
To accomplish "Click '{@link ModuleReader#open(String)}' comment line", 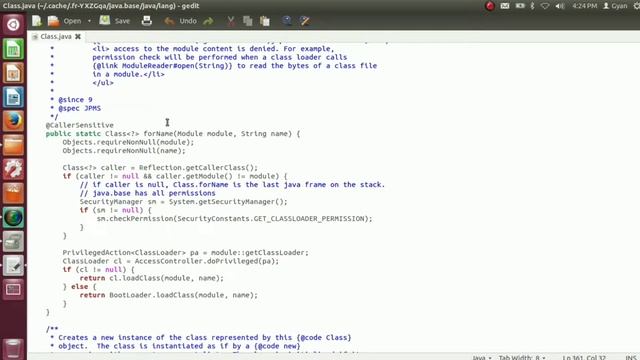I will (x=234, y=66).
